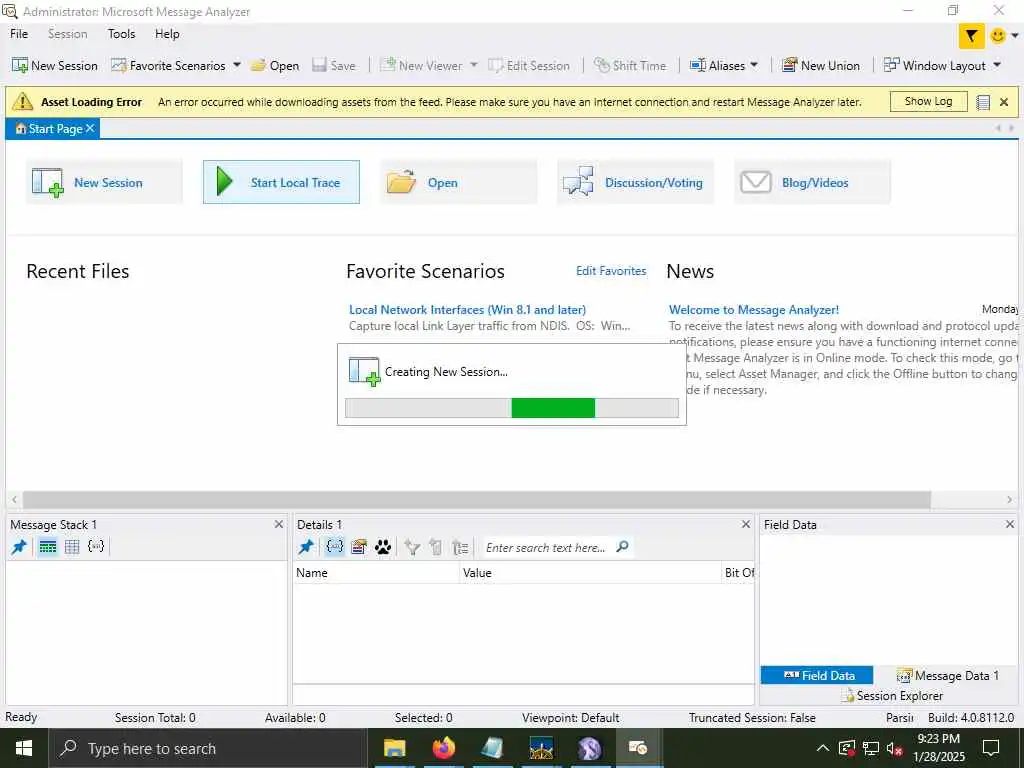The width and height of the screenshot is (1024, 768).
Task: Click the Edit Favorites link
Action: (x=611, y=270)
